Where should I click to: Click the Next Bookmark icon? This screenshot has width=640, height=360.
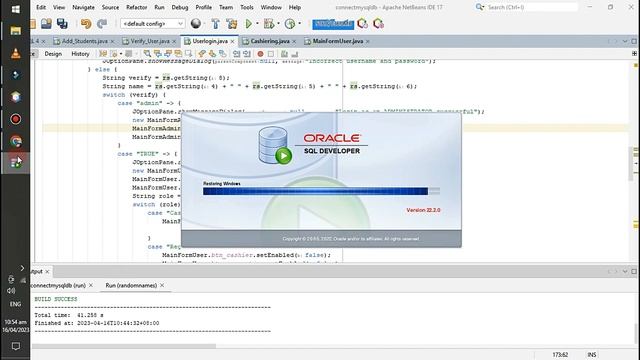(x=212, y=54)
